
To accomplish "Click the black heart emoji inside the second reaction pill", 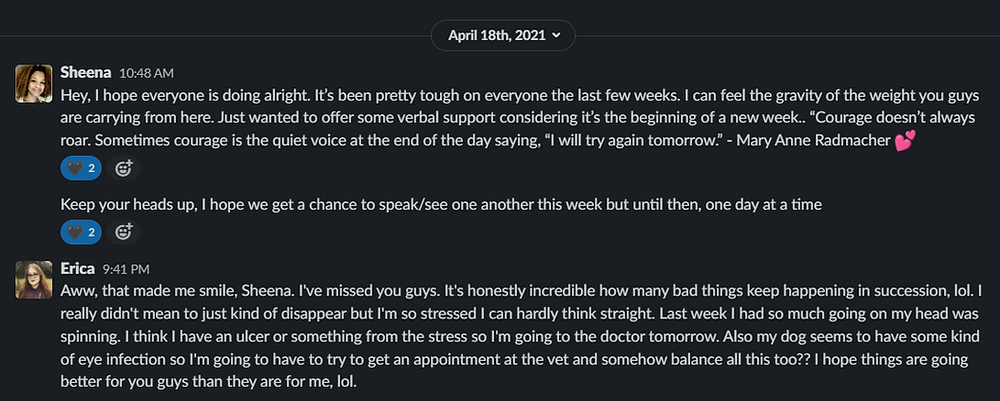I will [75, 232].
